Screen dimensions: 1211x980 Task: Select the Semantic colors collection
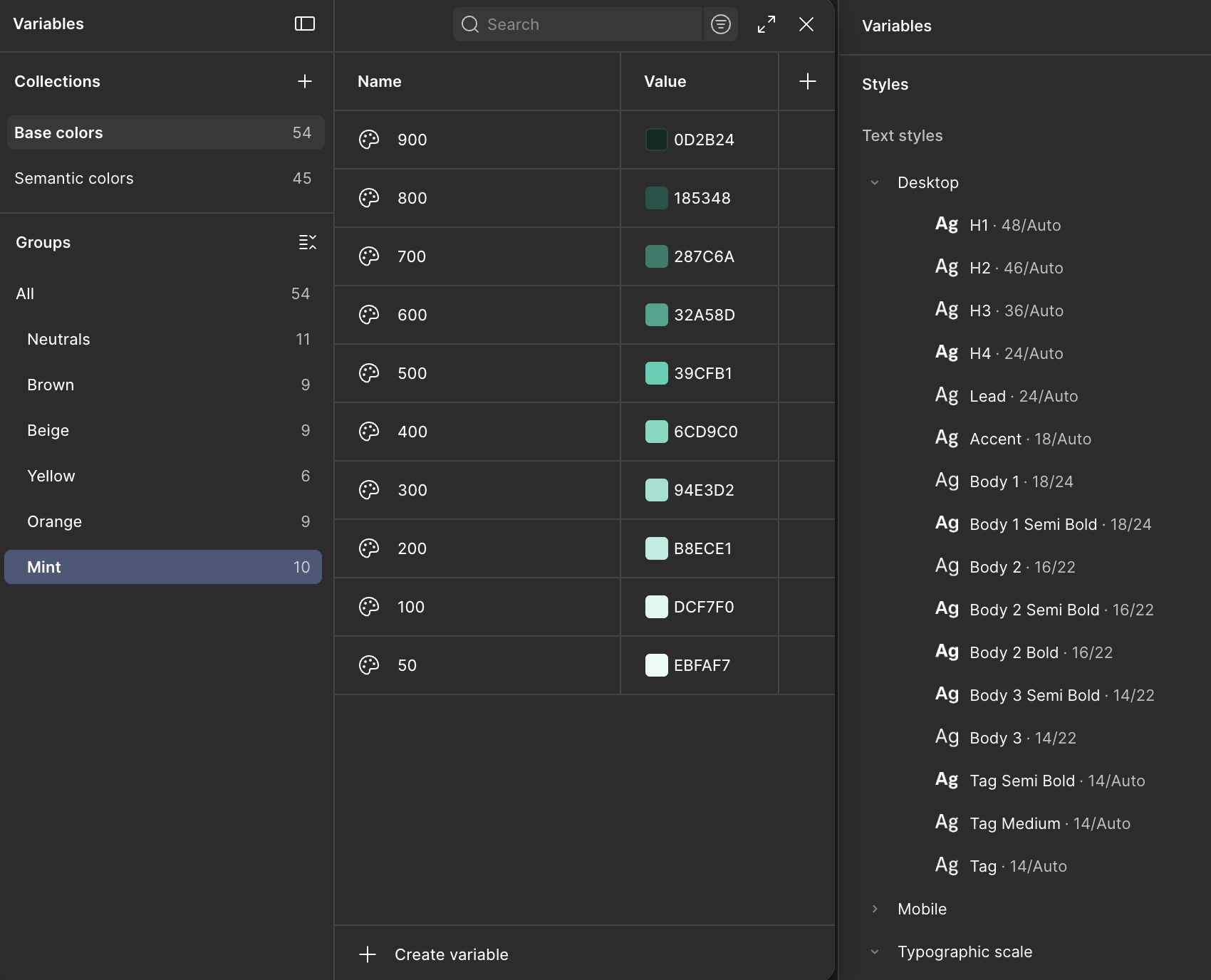[x=165, y=178]
